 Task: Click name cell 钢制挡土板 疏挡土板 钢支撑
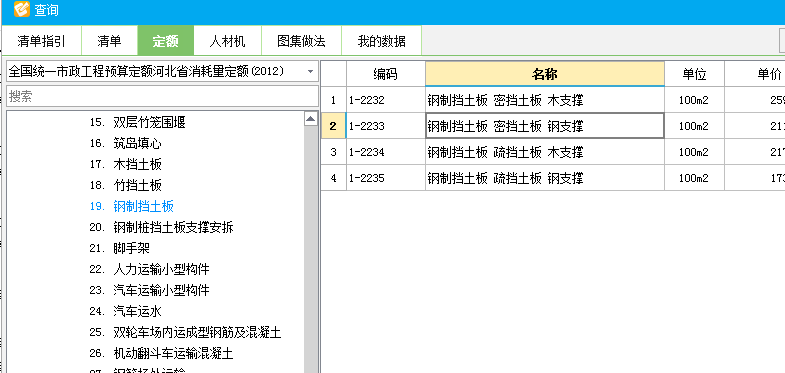click(545, 178)
